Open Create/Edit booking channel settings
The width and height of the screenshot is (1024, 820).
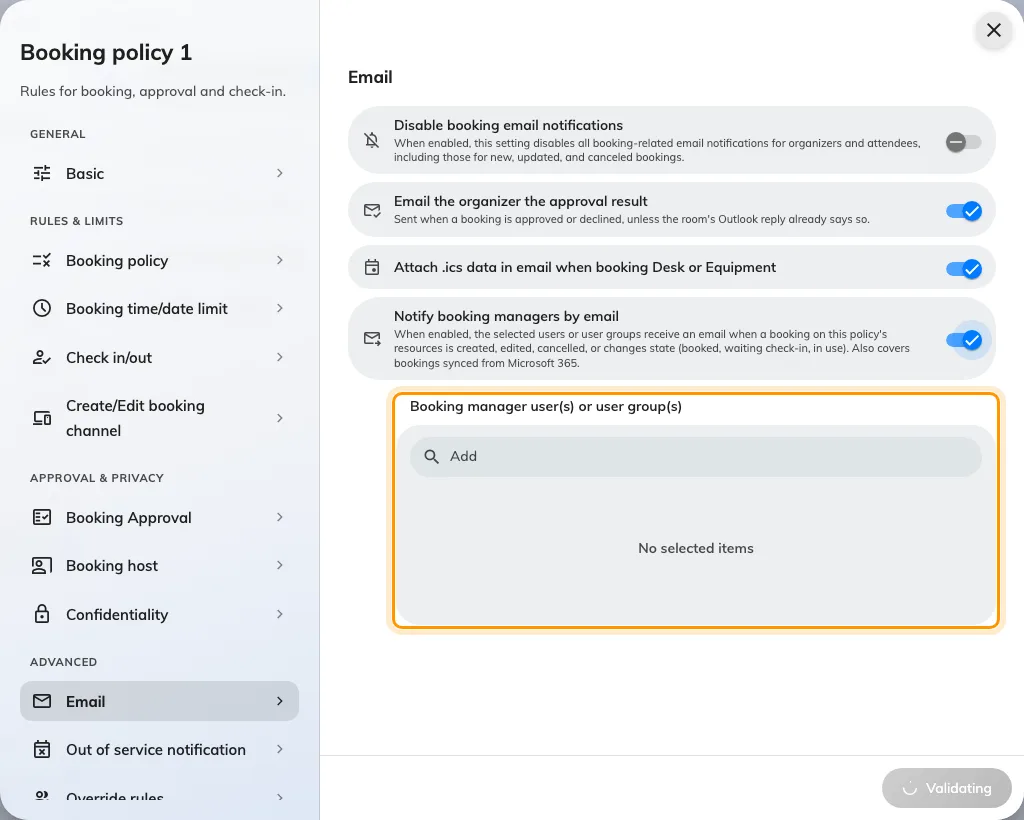159,418
